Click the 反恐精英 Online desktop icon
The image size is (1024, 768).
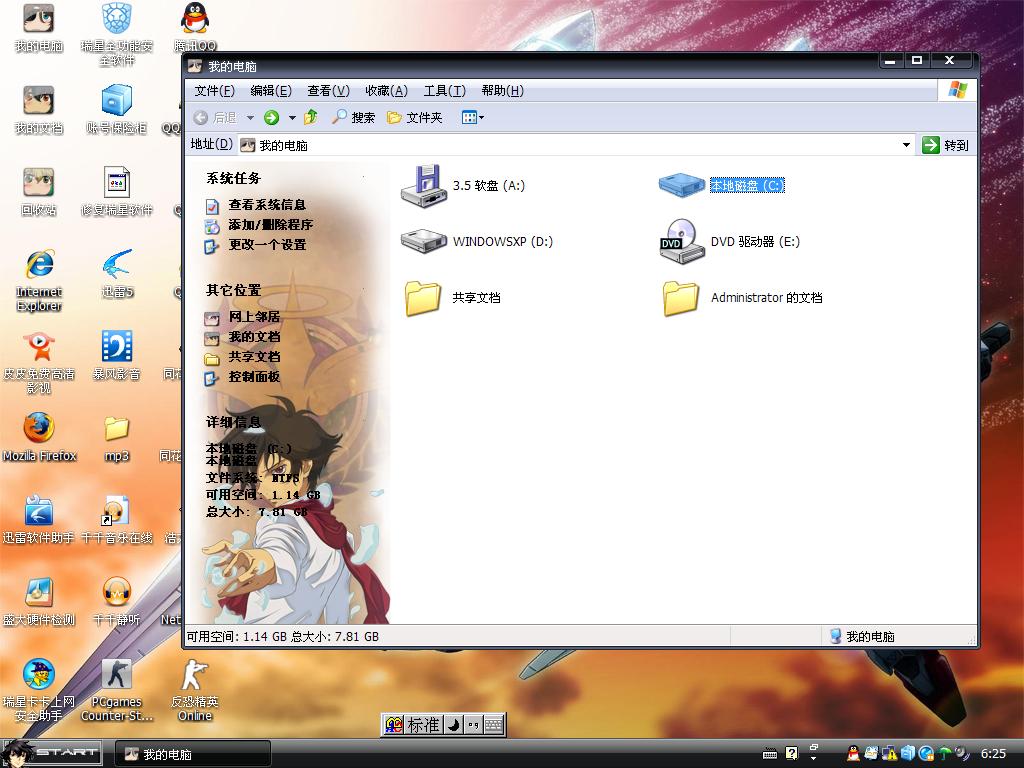click(x=195, y=691)
